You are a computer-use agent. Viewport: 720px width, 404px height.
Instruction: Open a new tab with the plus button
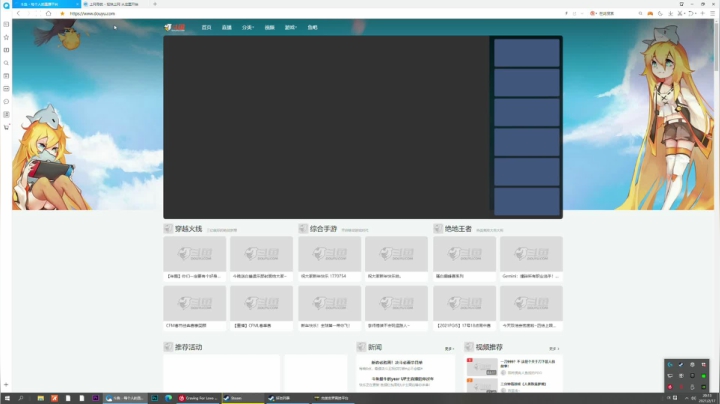pyautogui.click(x=155, y=4)
